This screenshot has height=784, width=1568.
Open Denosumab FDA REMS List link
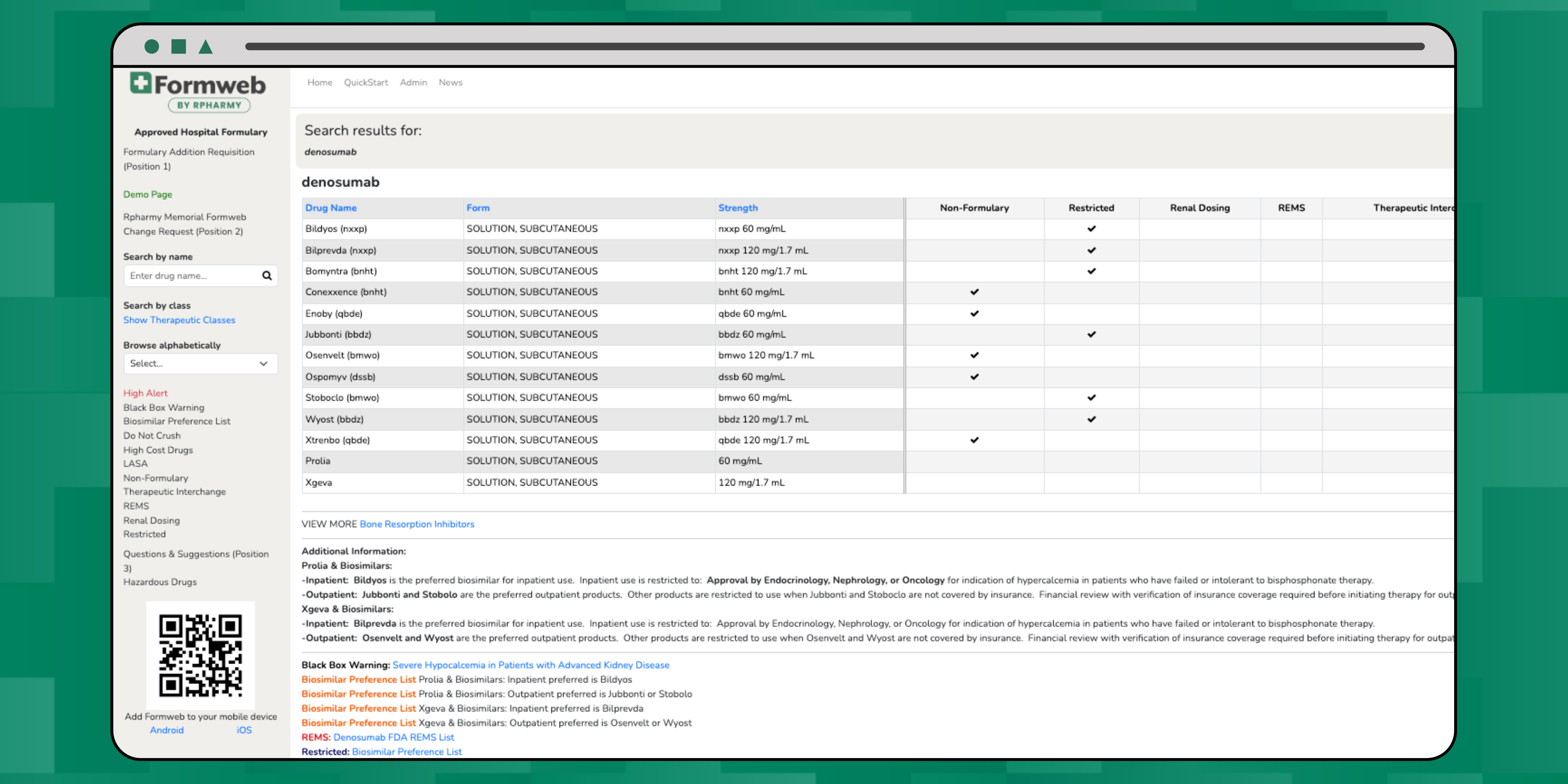point(394,738)
